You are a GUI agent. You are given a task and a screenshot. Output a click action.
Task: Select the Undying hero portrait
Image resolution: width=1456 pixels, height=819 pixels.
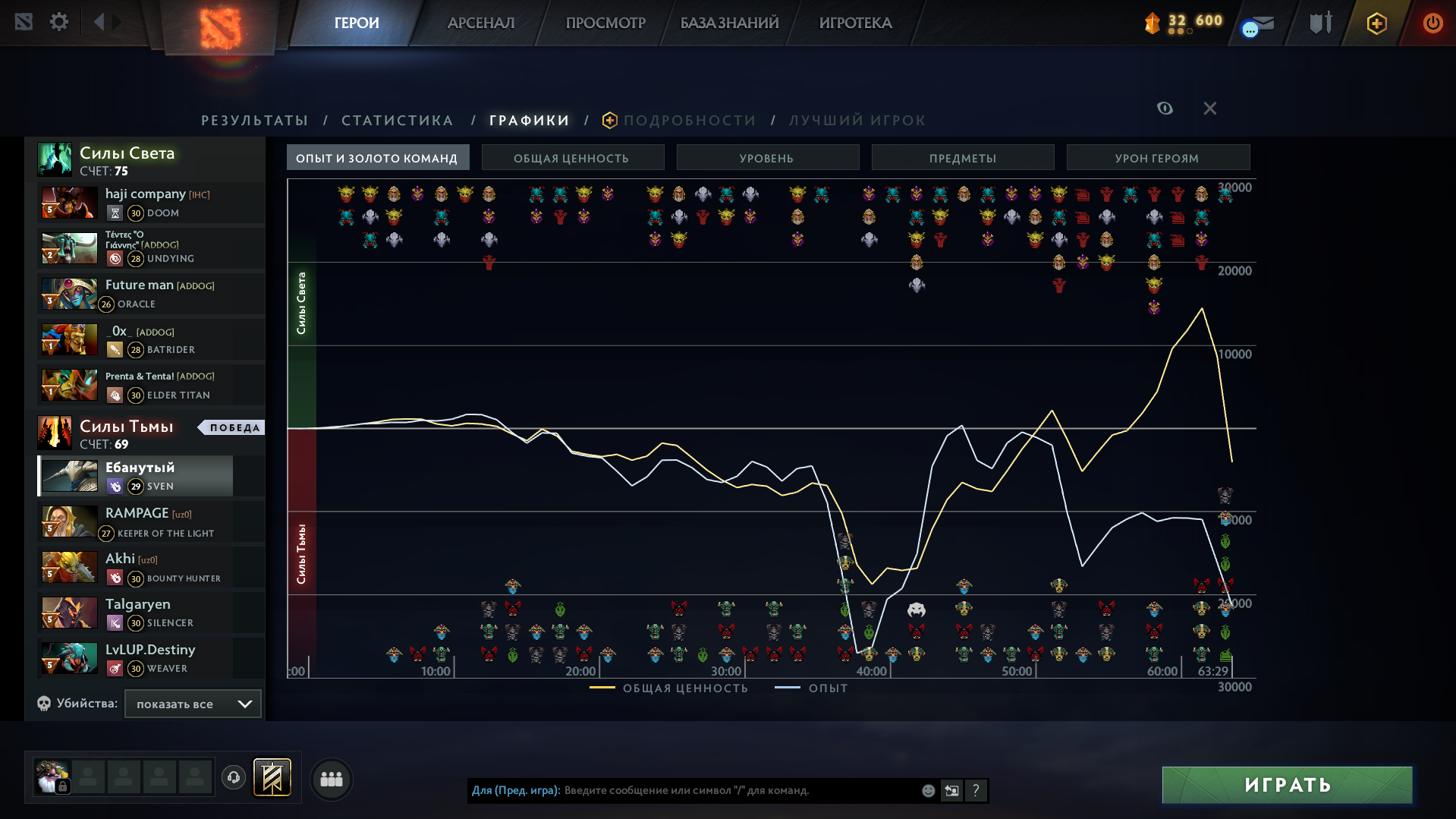(69, 248)
